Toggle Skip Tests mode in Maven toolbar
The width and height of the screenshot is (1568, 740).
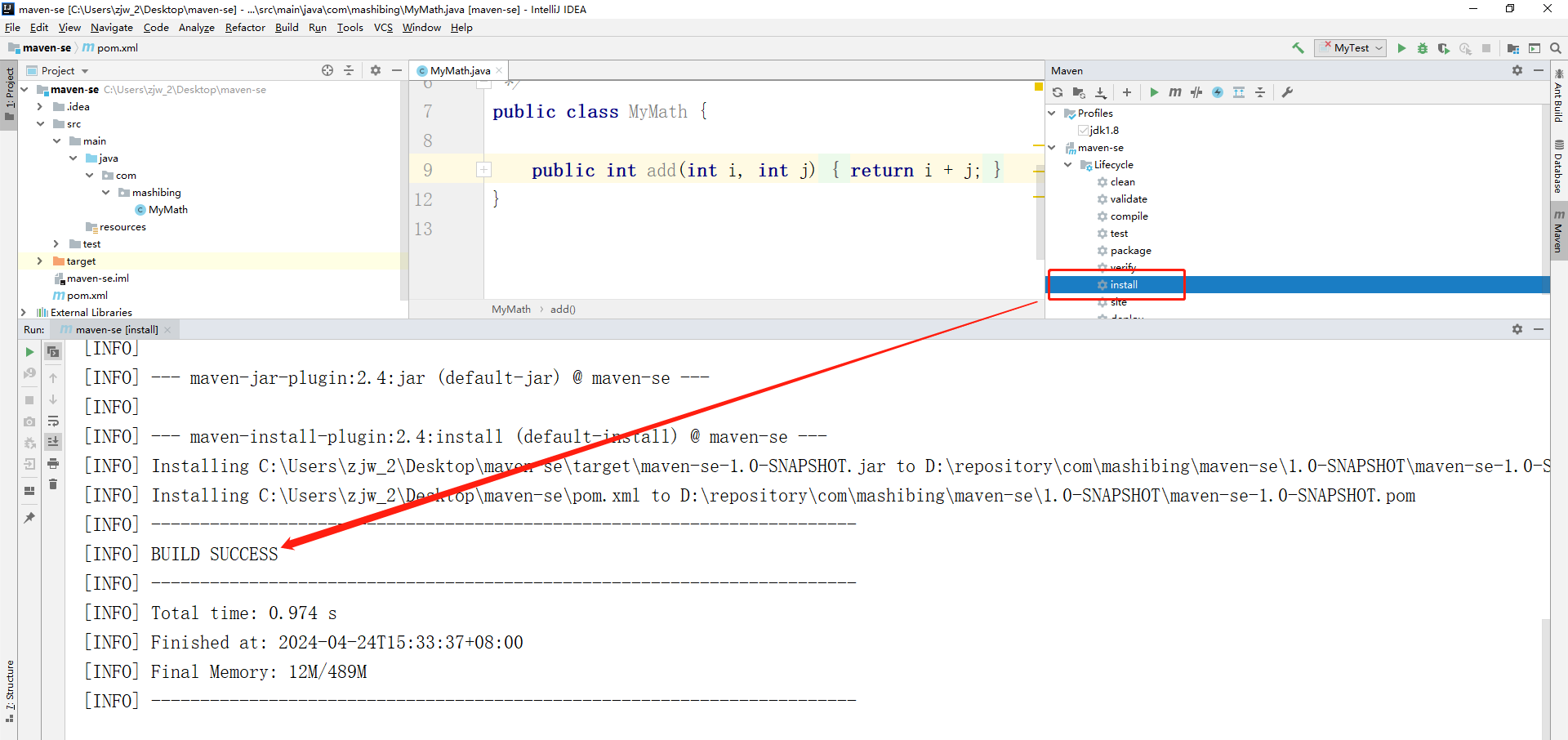pos(1218,92)
